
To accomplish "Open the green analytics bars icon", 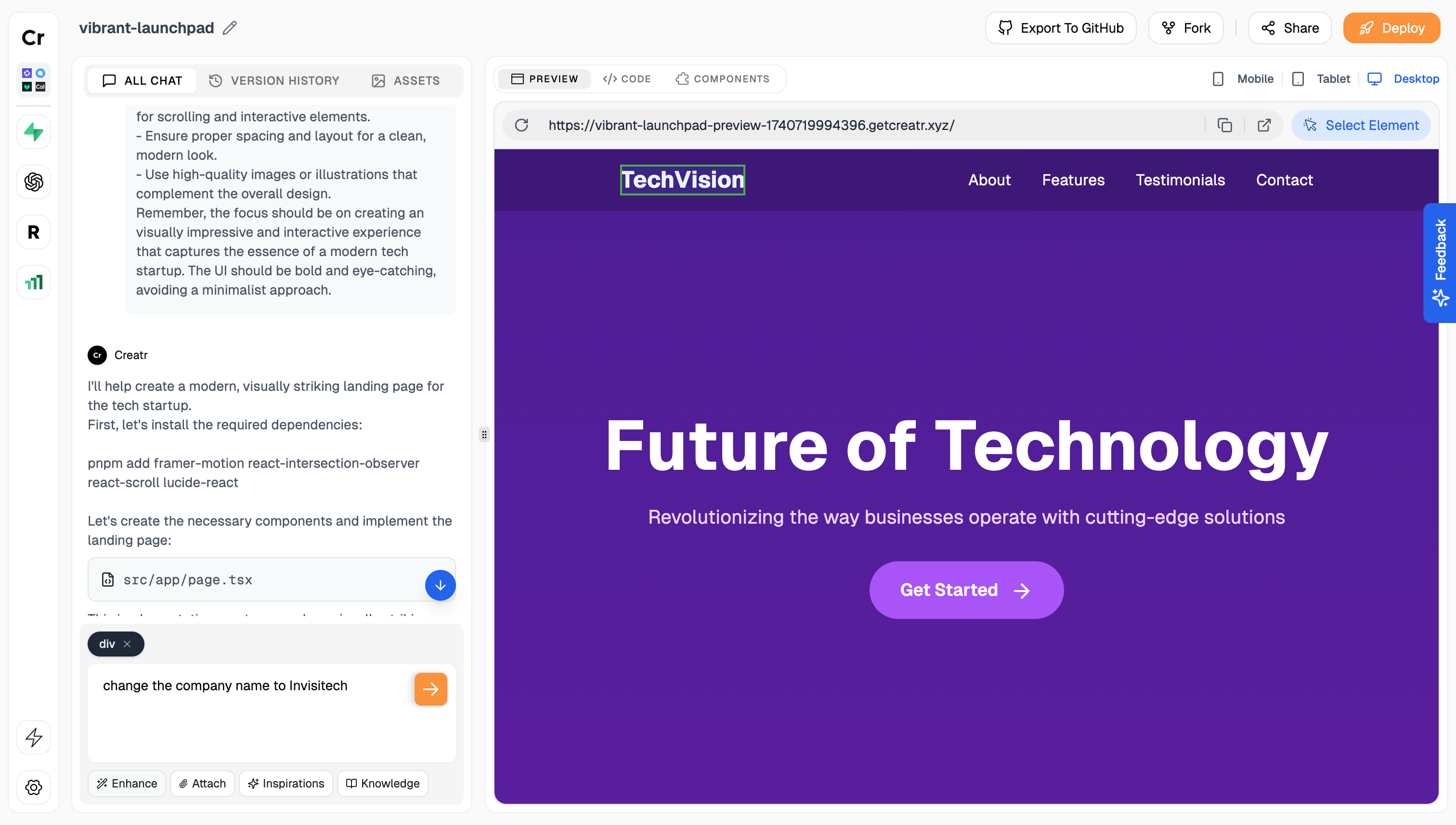I will coord(33,282).
